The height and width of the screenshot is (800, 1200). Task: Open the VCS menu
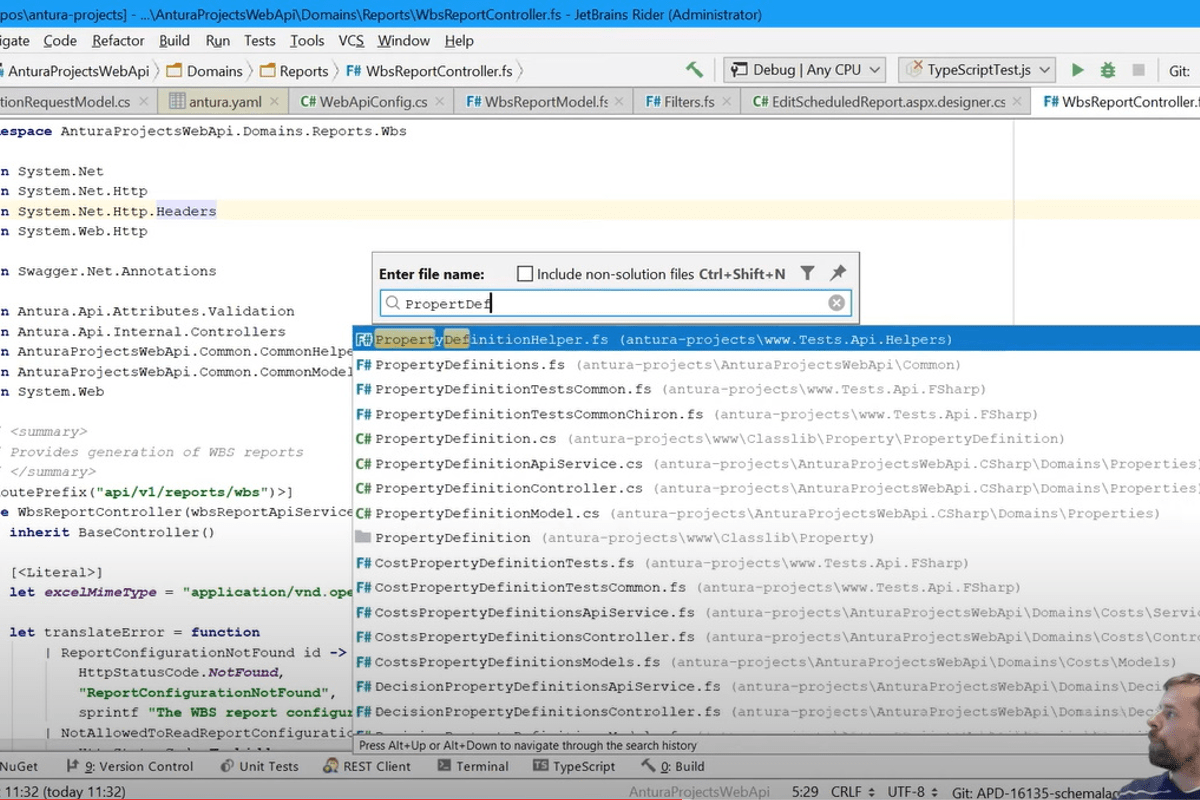[x=351, y=41]
